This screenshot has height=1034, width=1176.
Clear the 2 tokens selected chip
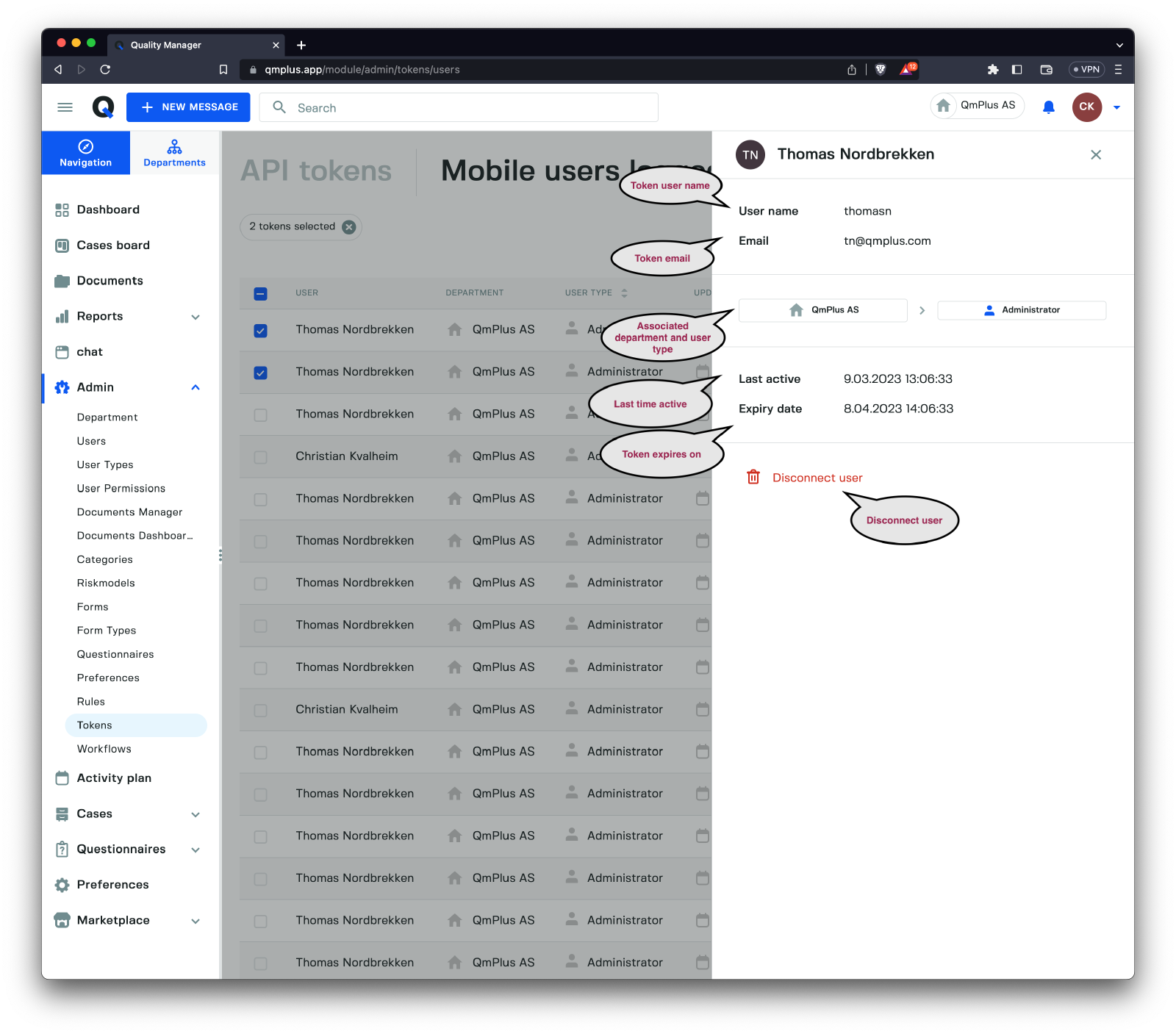(x=349, y=227)
